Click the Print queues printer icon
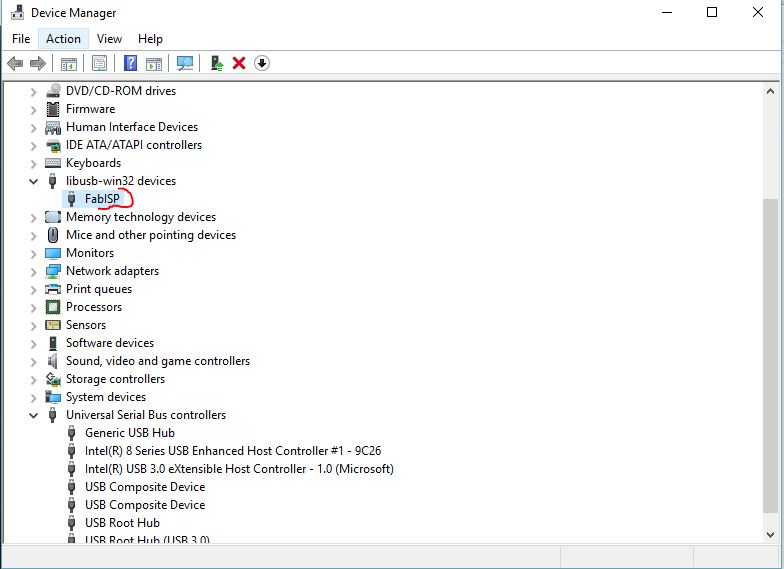784x569 pixels. click(53, 289)
